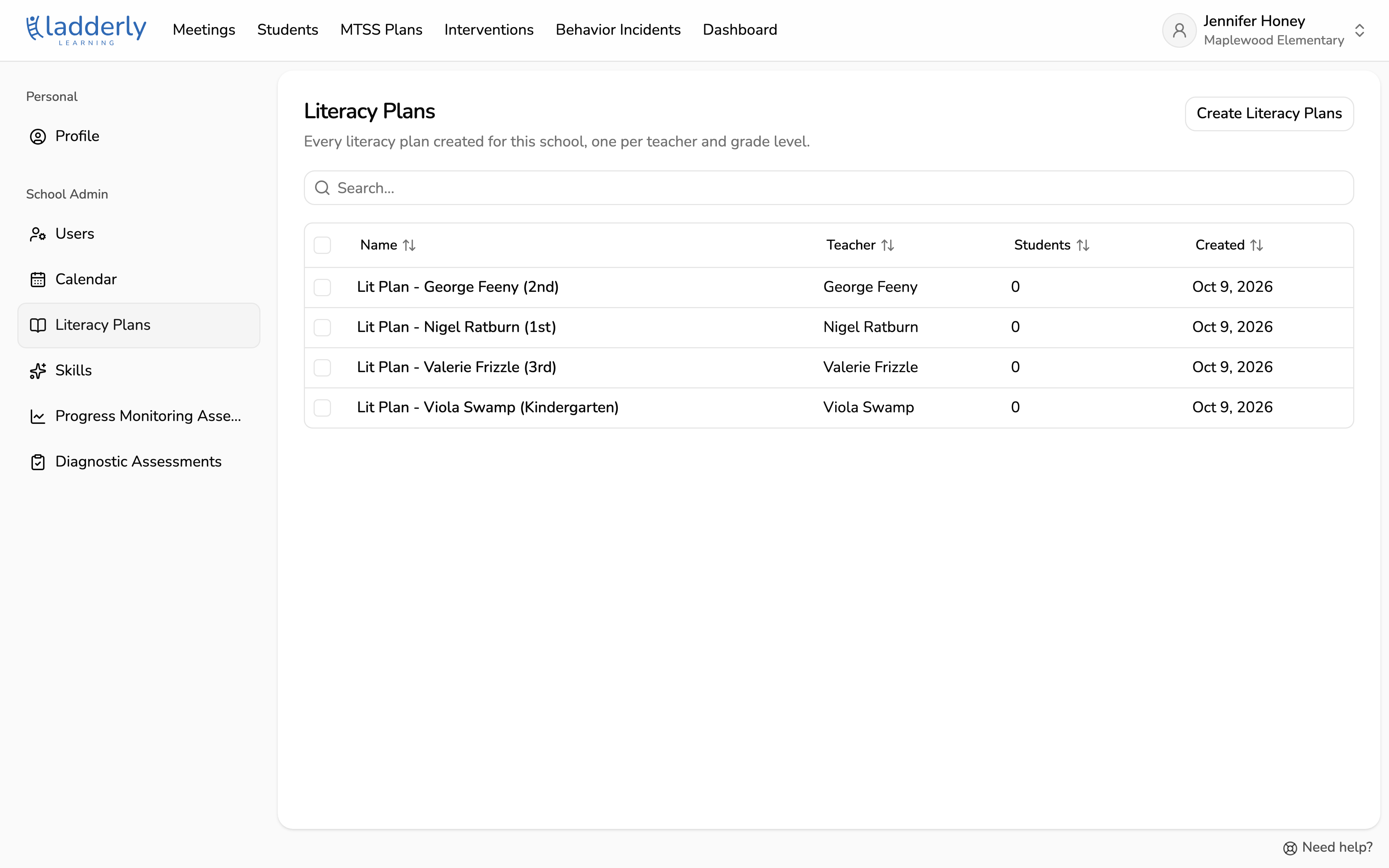The width and height of the screenshot is (1389, 868).
Task: Check the Viola Swamp plan checkbox
Action: pyautogui.click(x=323, y=408)
